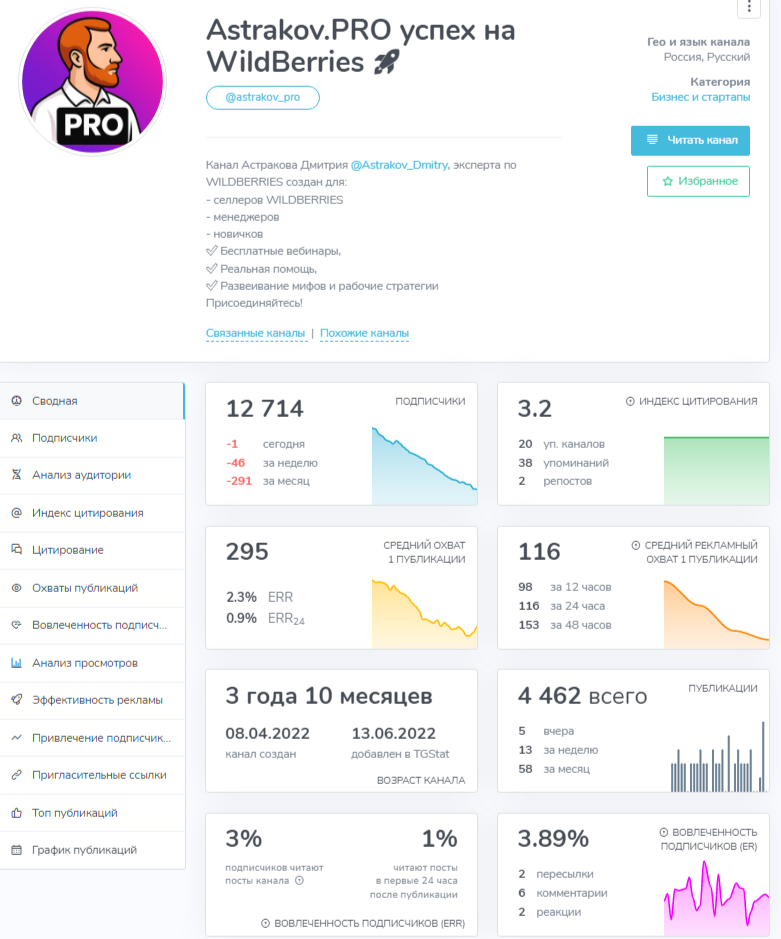This screenshot has width=781, height=939.
Task: Click the Подписчики people icon
Action: pos(17,438)
